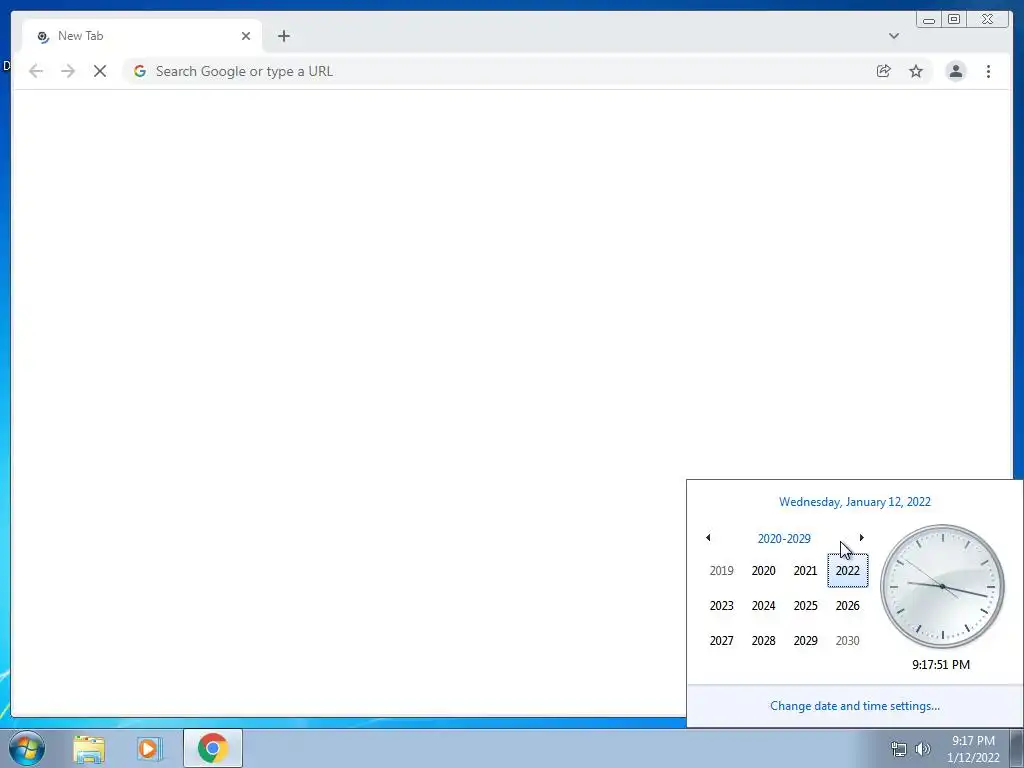Select year 2025

(805, 606)
